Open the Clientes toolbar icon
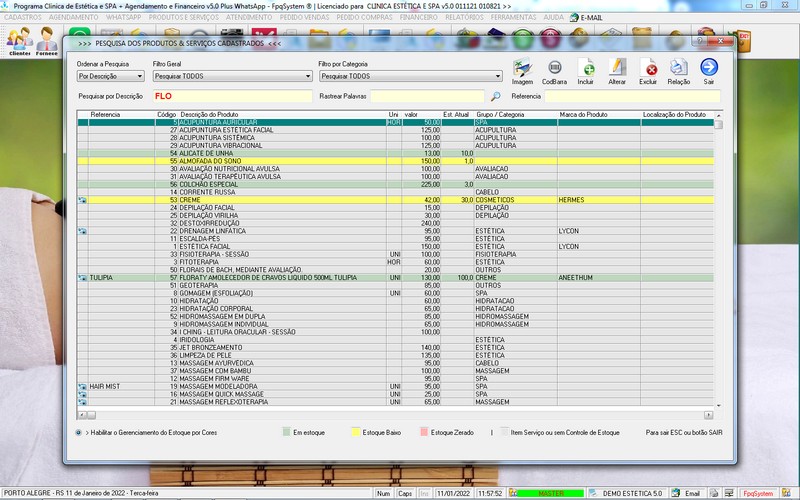This screenshot has width=800, height=500. [x=19, y=41]
